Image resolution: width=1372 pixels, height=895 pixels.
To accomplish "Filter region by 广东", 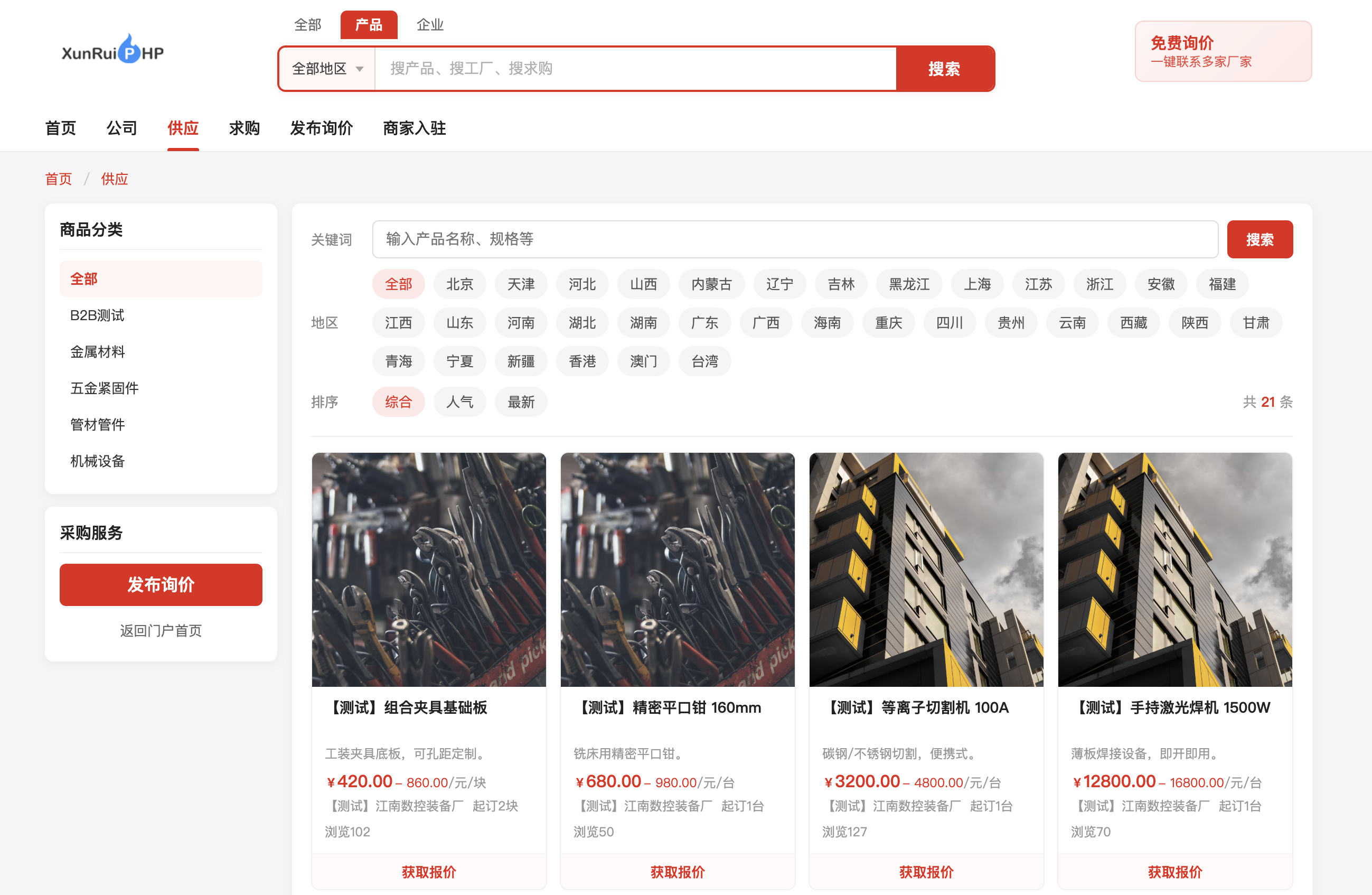I will (704, 322).
